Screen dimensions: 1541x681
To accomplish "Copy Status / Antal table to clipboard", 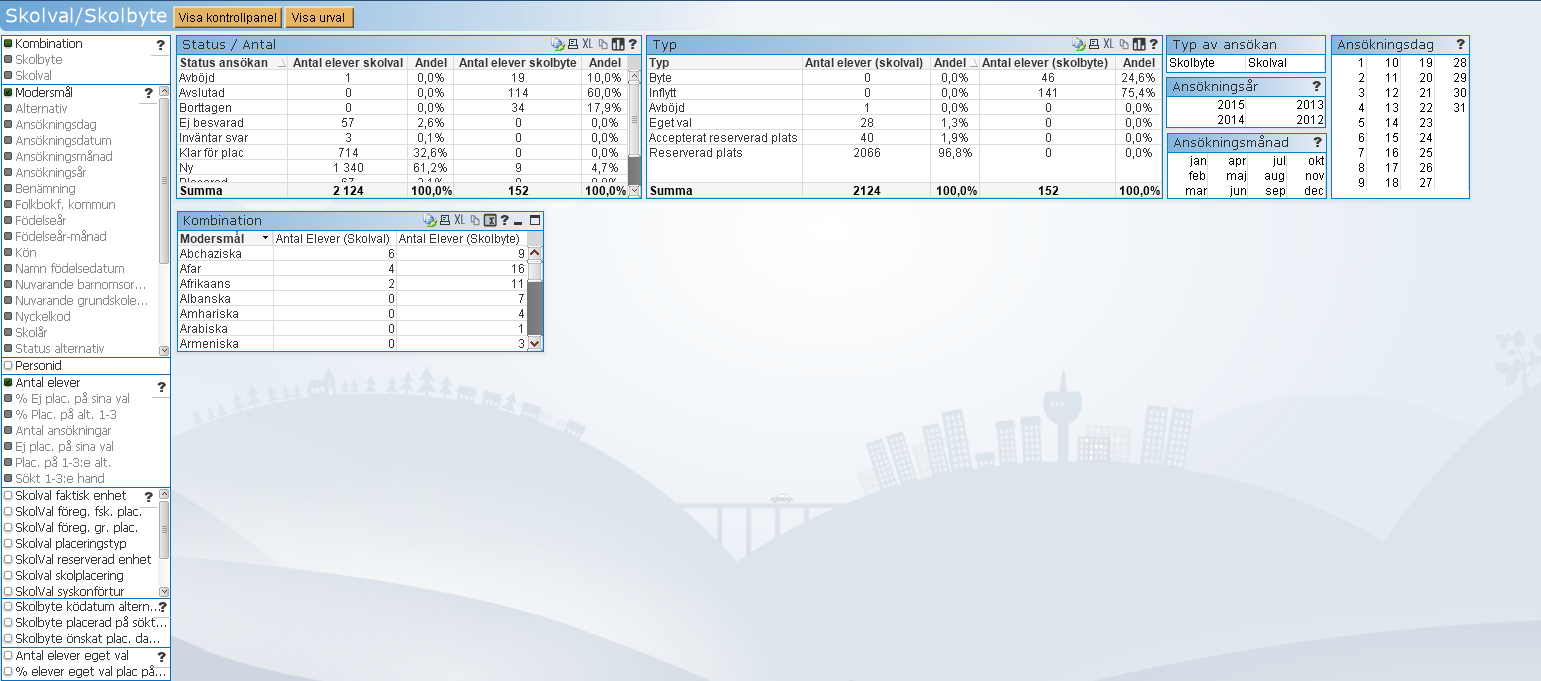I will pyautogui.click(x=603, y=44).
